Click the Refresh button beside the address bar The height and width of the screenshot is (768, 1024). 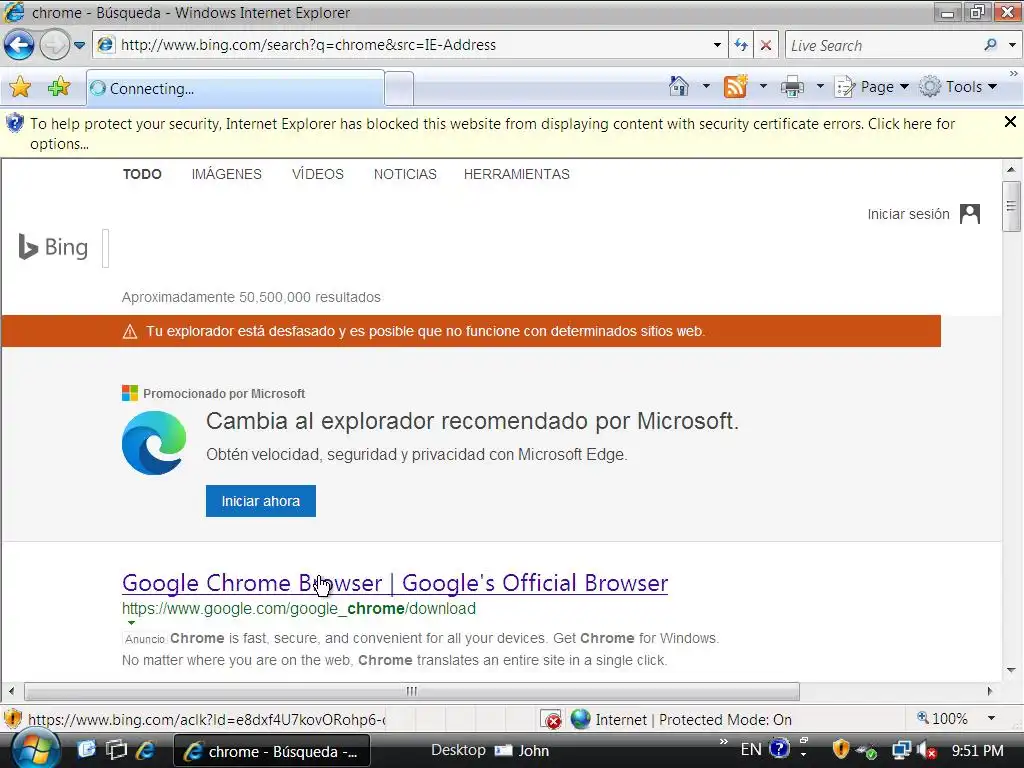click(x=741, y=45)
